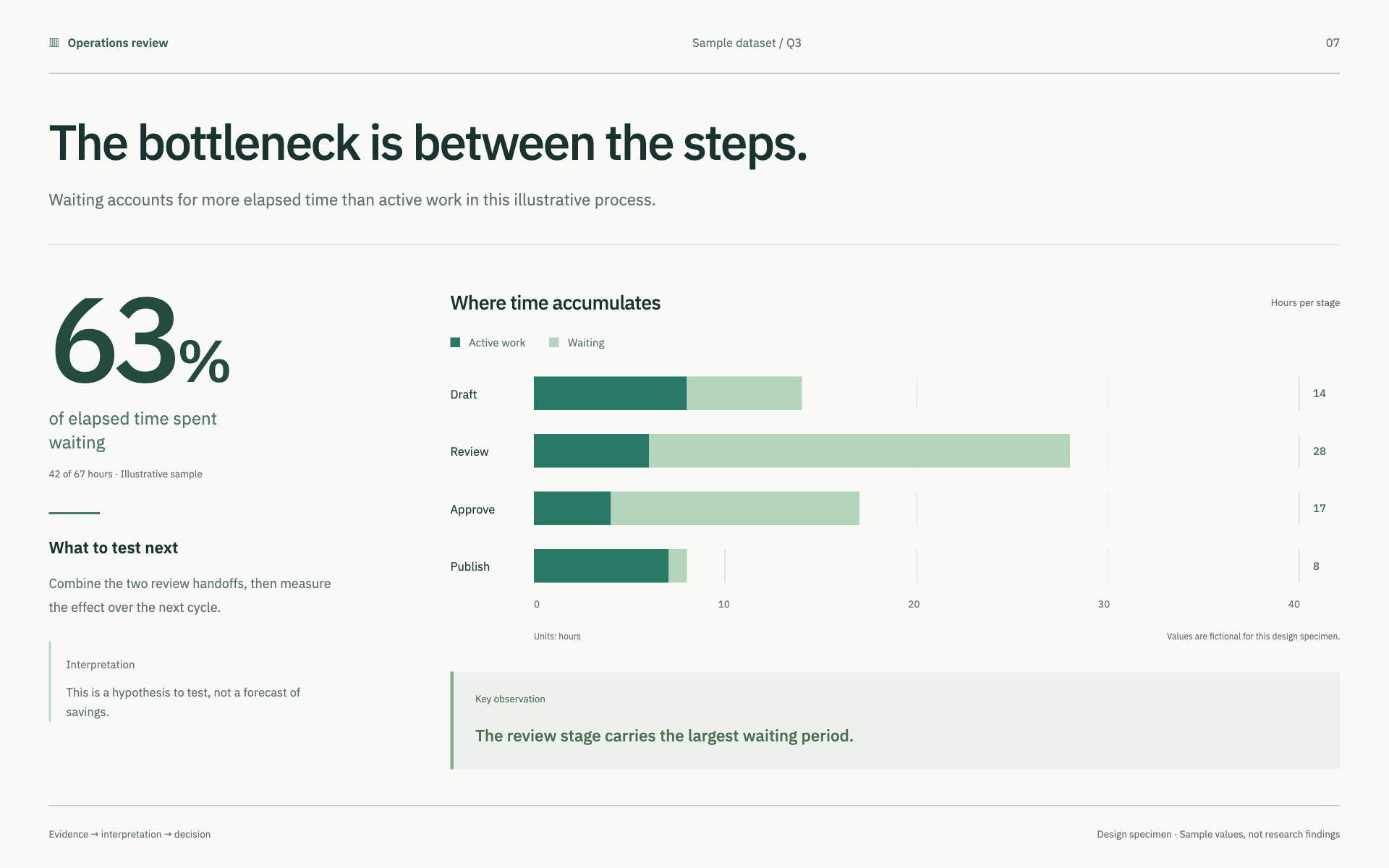
Task: Click the Design specimen footer note
Action: coord(1218,834)
